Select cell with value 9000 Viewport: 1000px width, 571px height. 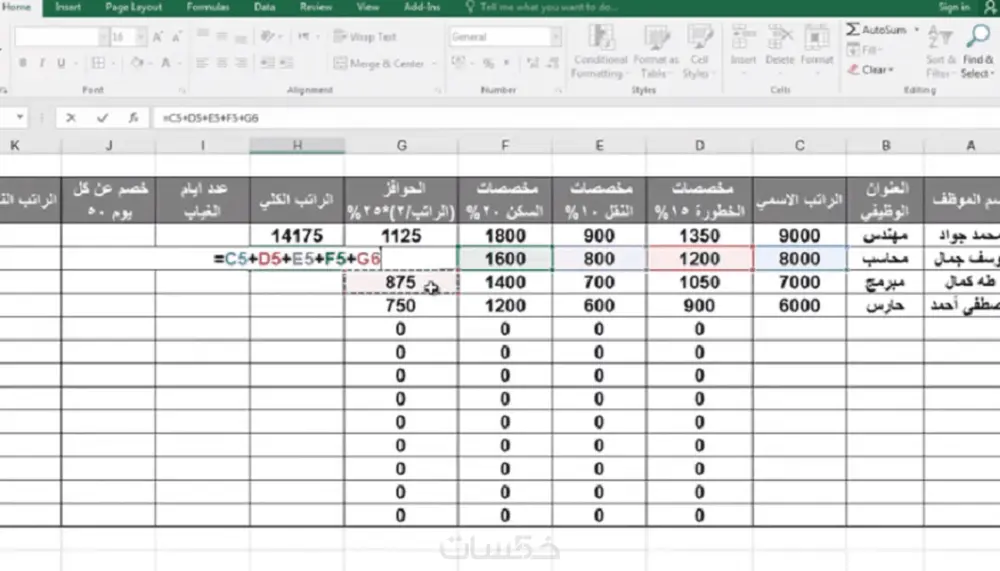800,235
